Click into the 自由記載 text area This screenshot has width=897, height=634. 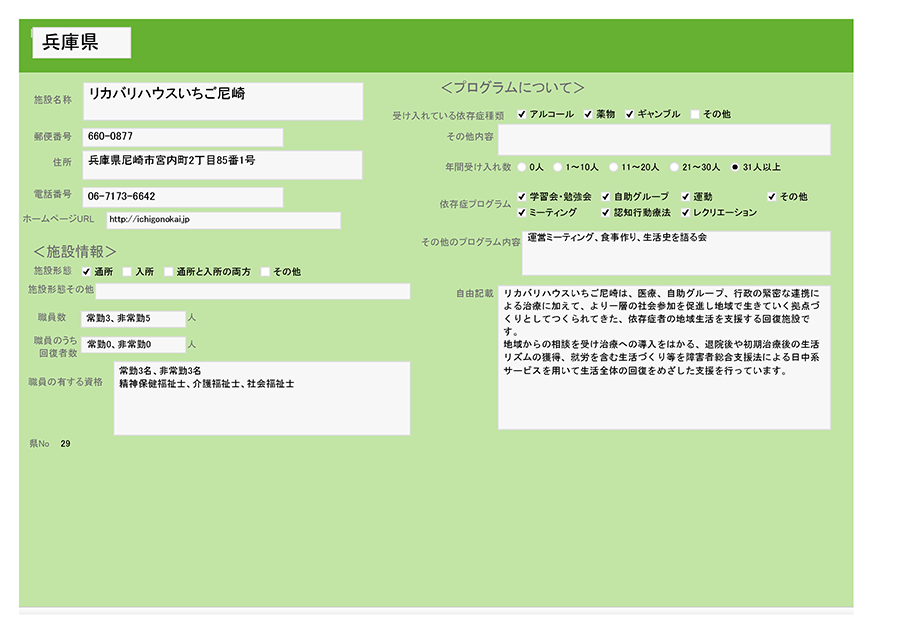[x=664, y=357]
